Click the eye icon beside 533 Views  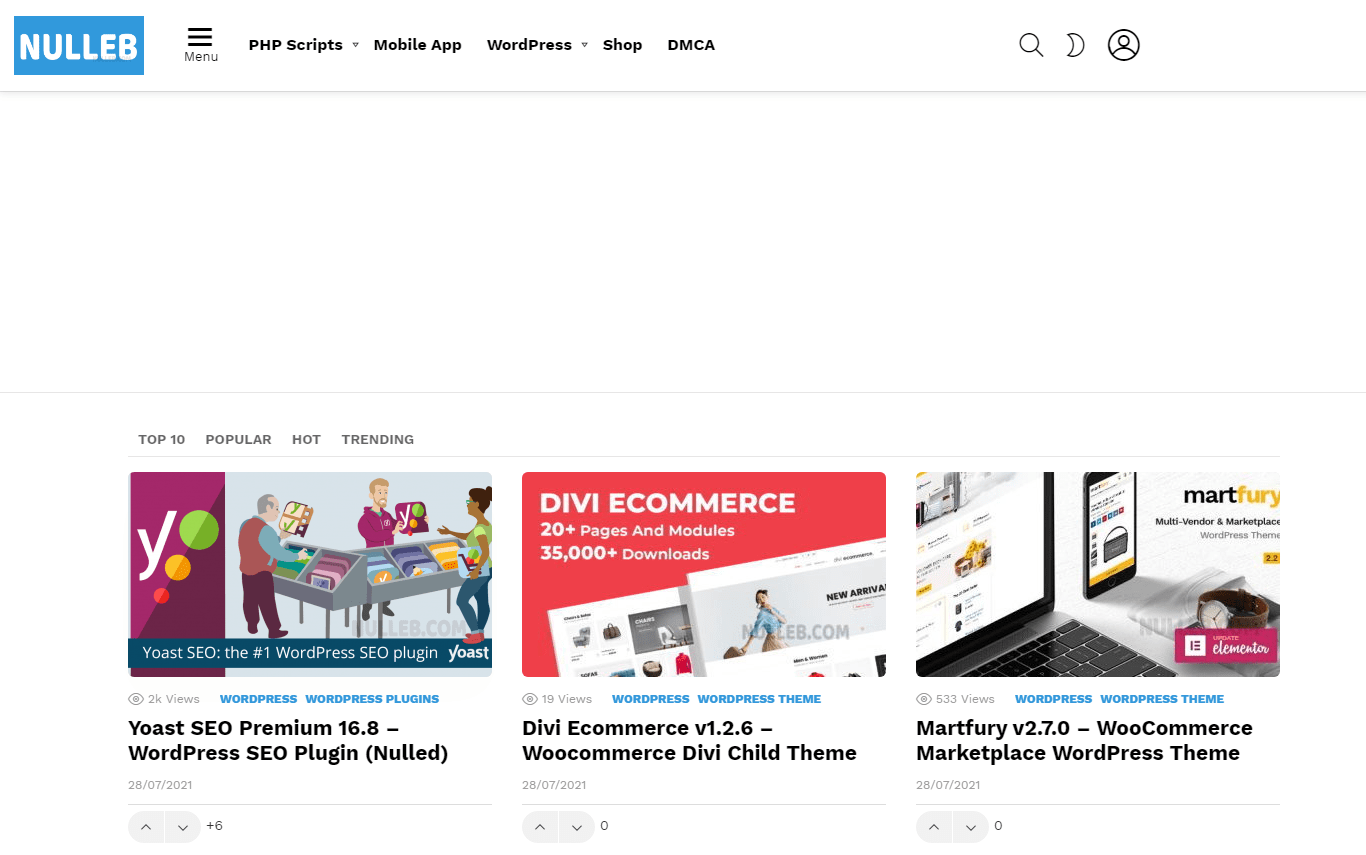click(x=924, y=699)
